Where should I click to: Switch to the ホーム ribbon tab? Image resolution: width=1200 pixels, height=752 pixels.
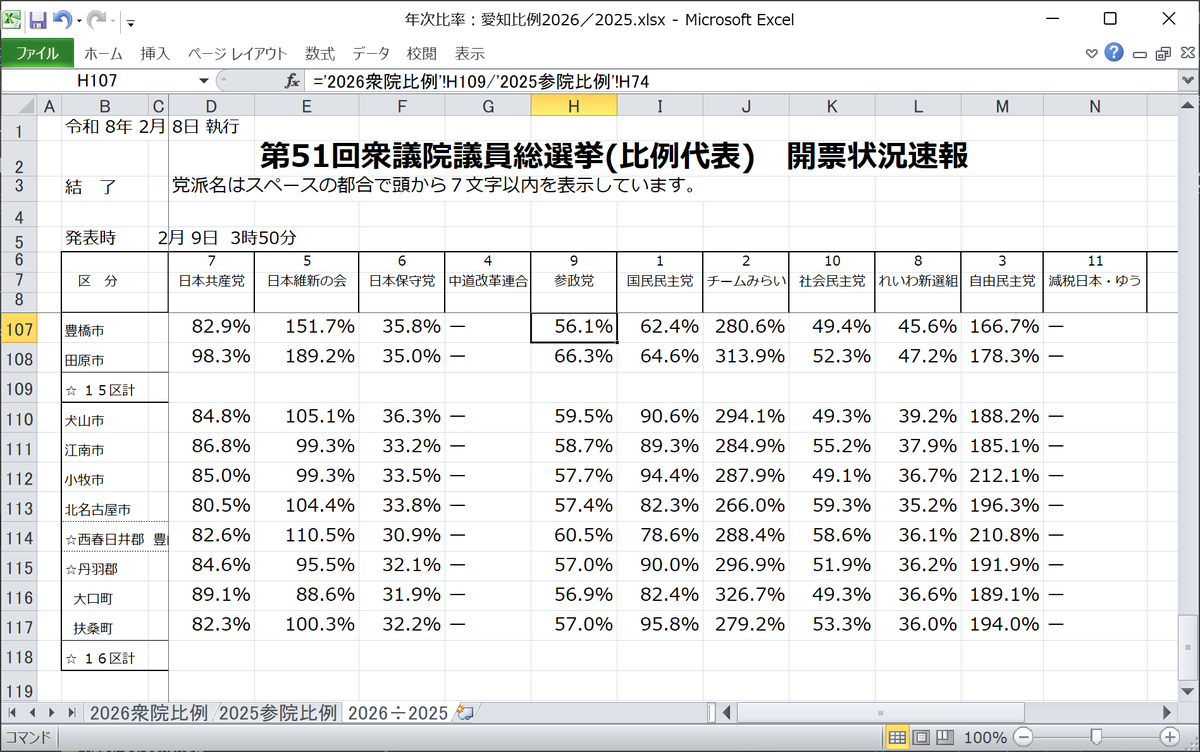click(x=103, y=53)
